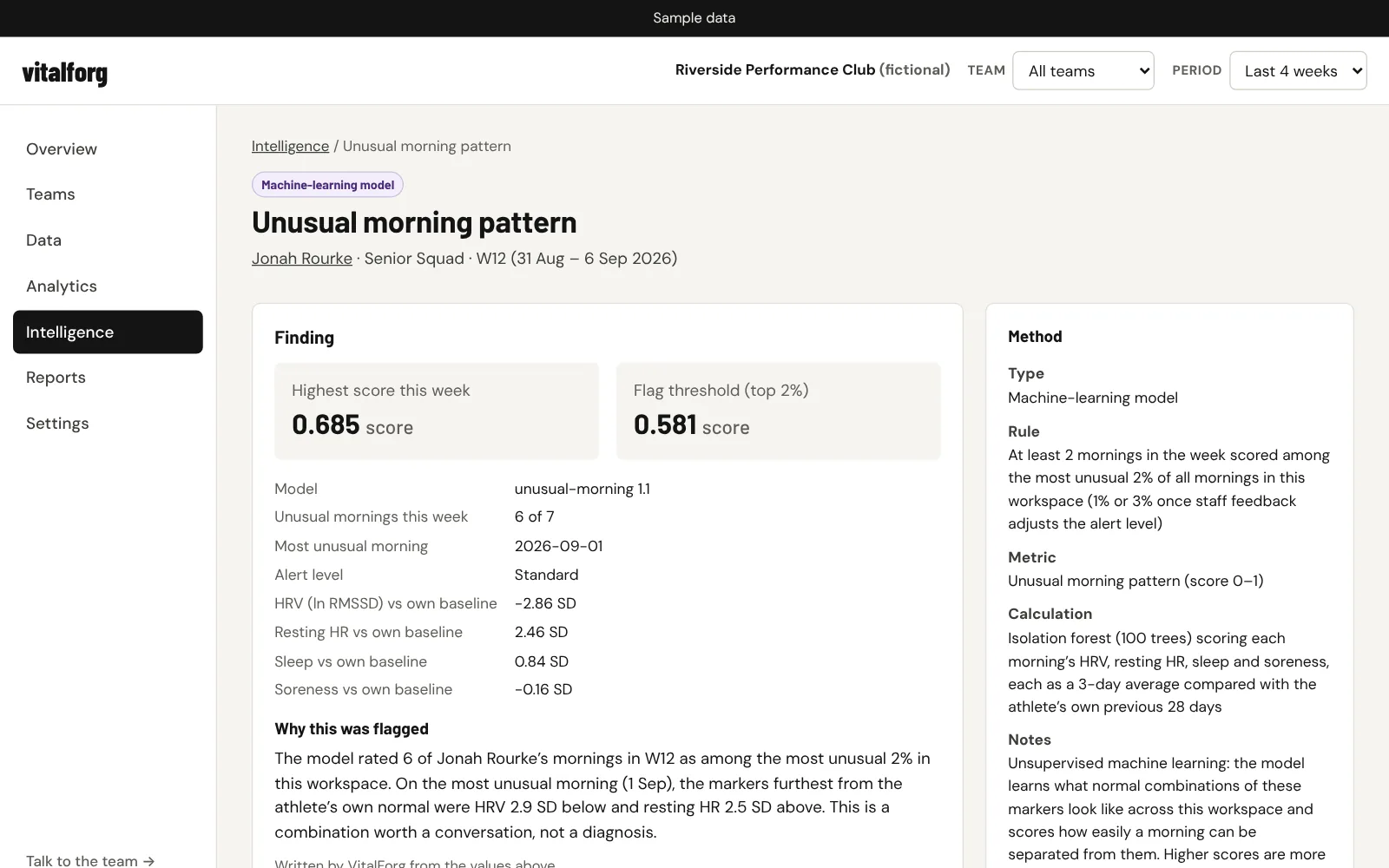The image size is (1389, 868).
Task: Click the HRV value -2.86 SD
Action: tap(545, 603)
